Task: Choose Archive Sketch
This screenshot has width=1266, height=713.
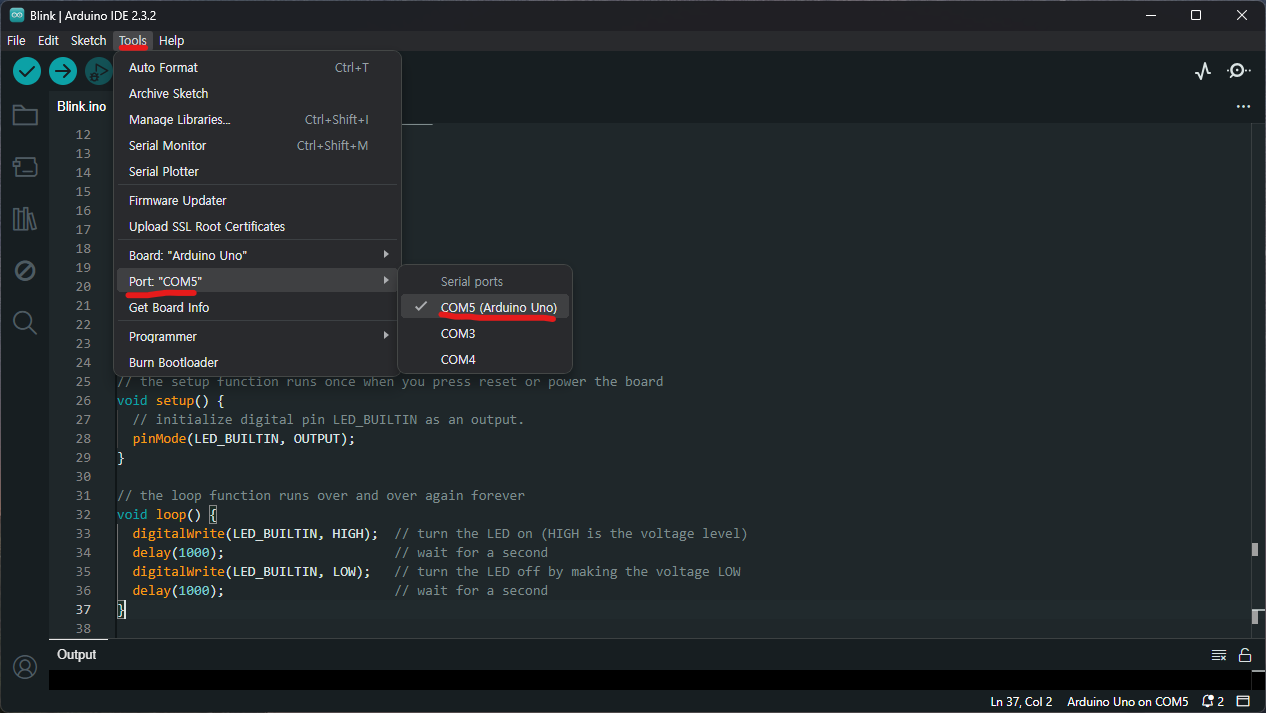Action: pos(257,93)
